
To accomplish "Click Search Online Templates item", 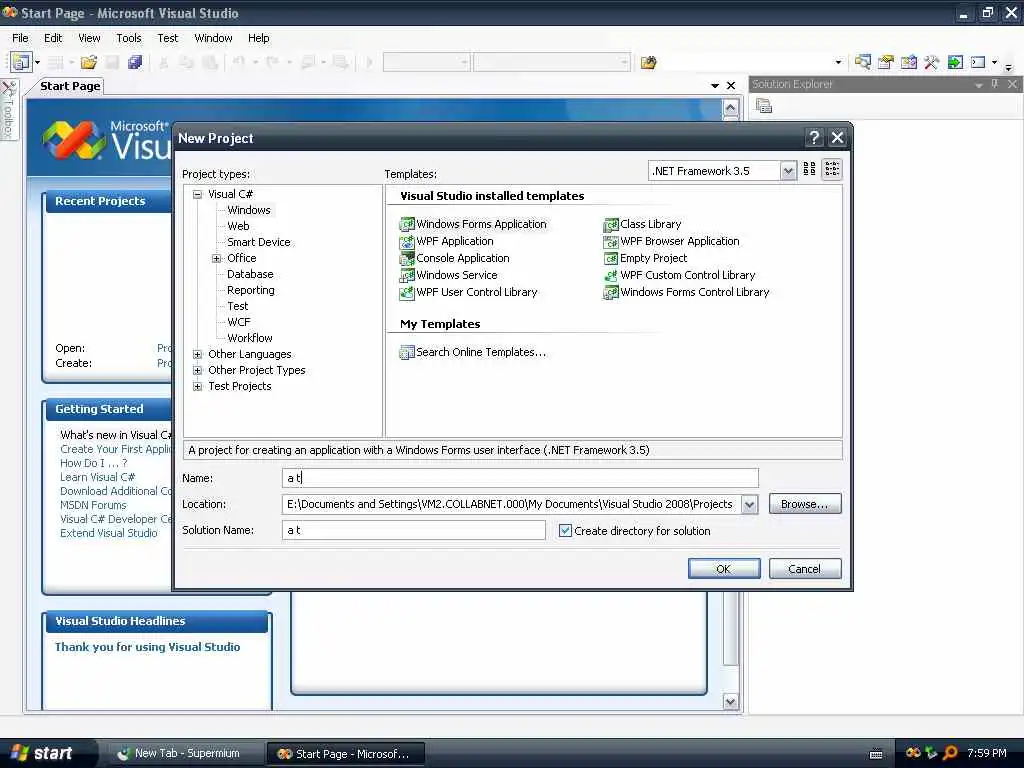I will pyautogui.click(x=473, y=352).
